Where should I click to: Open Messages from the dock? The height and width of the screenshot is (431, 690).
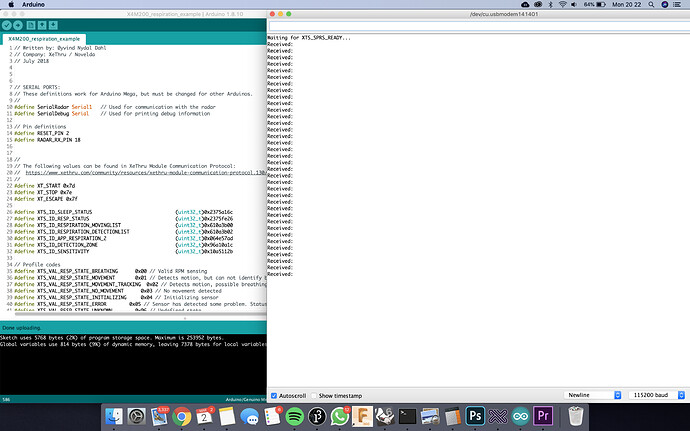(250, 416)
